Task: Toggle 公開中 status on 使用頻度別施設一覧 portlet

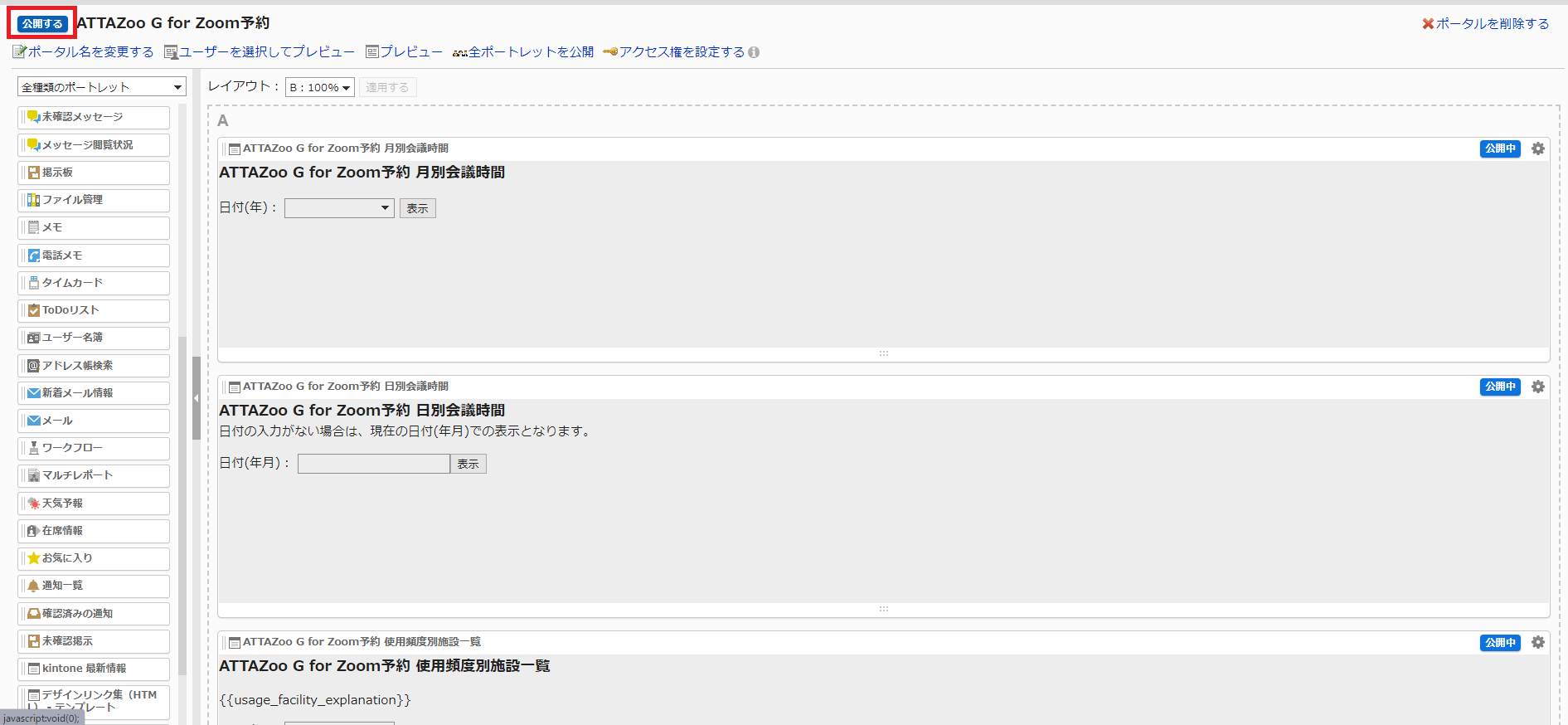Action: click(1499, 643)
